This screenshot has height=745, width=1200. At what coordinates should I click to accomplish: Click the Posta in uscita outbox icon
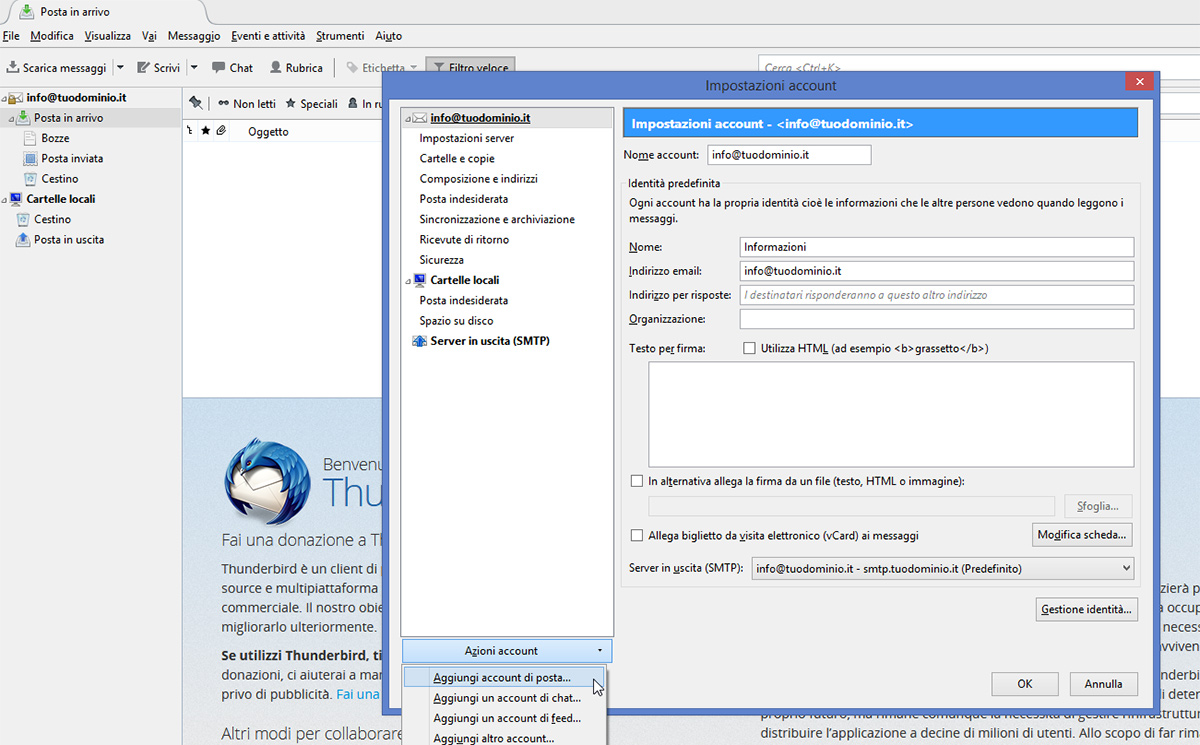coord(23,239)
